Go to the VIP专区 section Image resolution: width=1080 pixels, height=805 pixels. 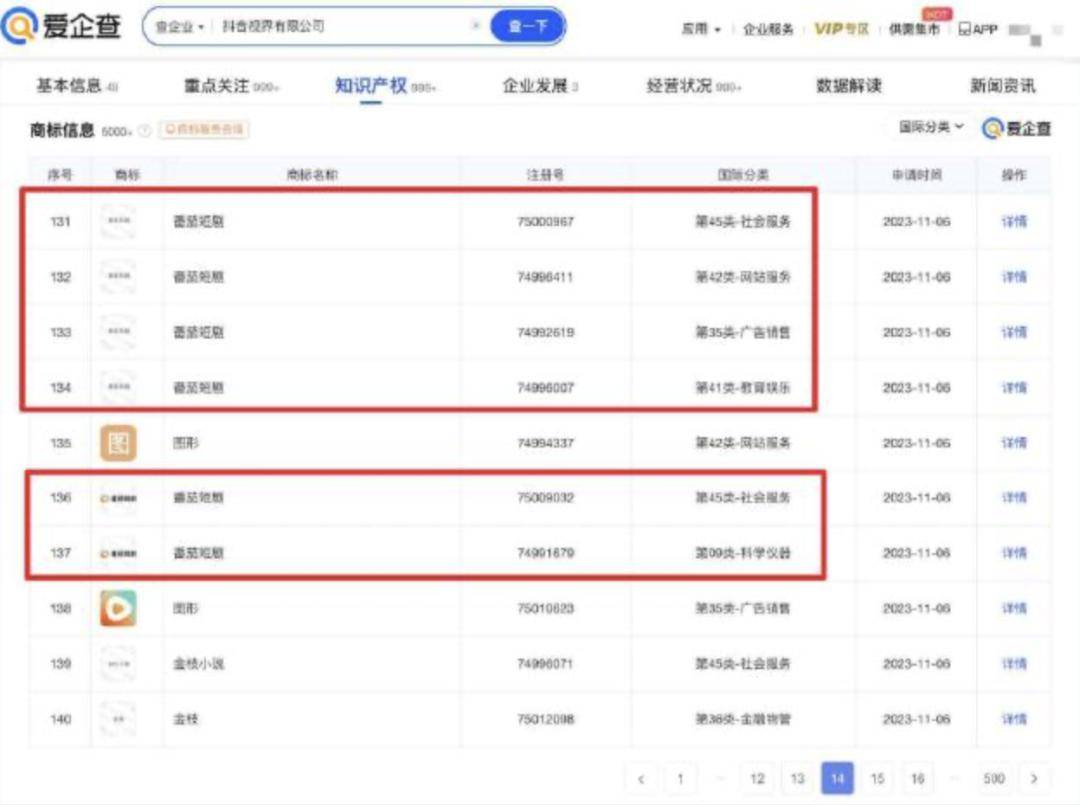841,29
